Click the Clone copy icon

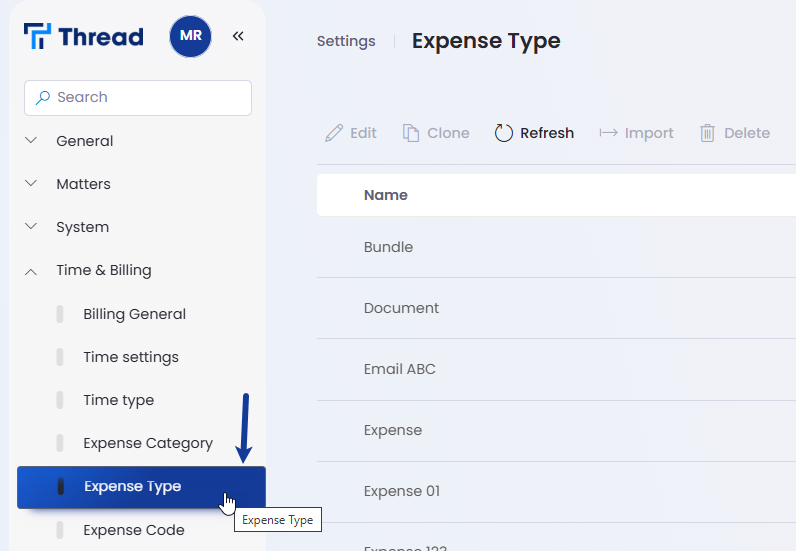[411, 133]
